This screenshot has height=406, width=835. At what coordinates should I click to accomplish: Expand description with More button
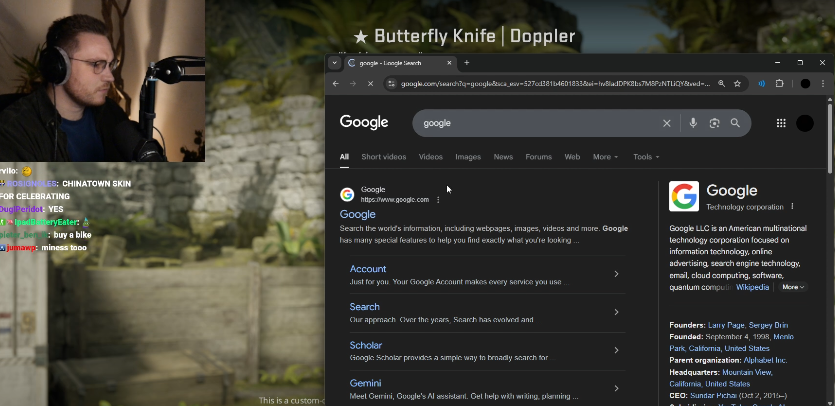(792, 287)
